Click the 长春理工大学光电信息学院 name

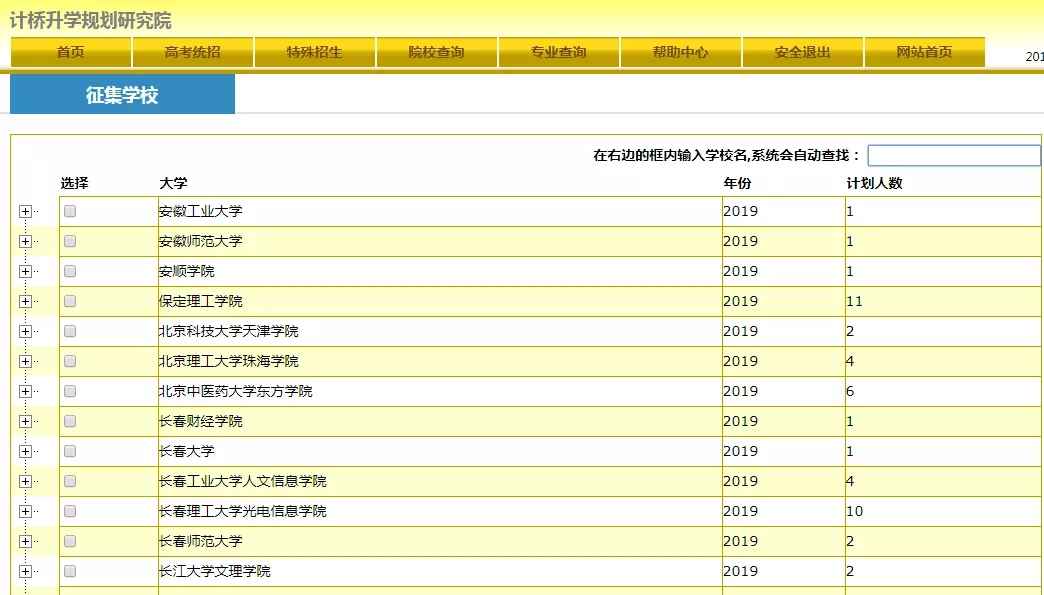[x=242, y=510]
